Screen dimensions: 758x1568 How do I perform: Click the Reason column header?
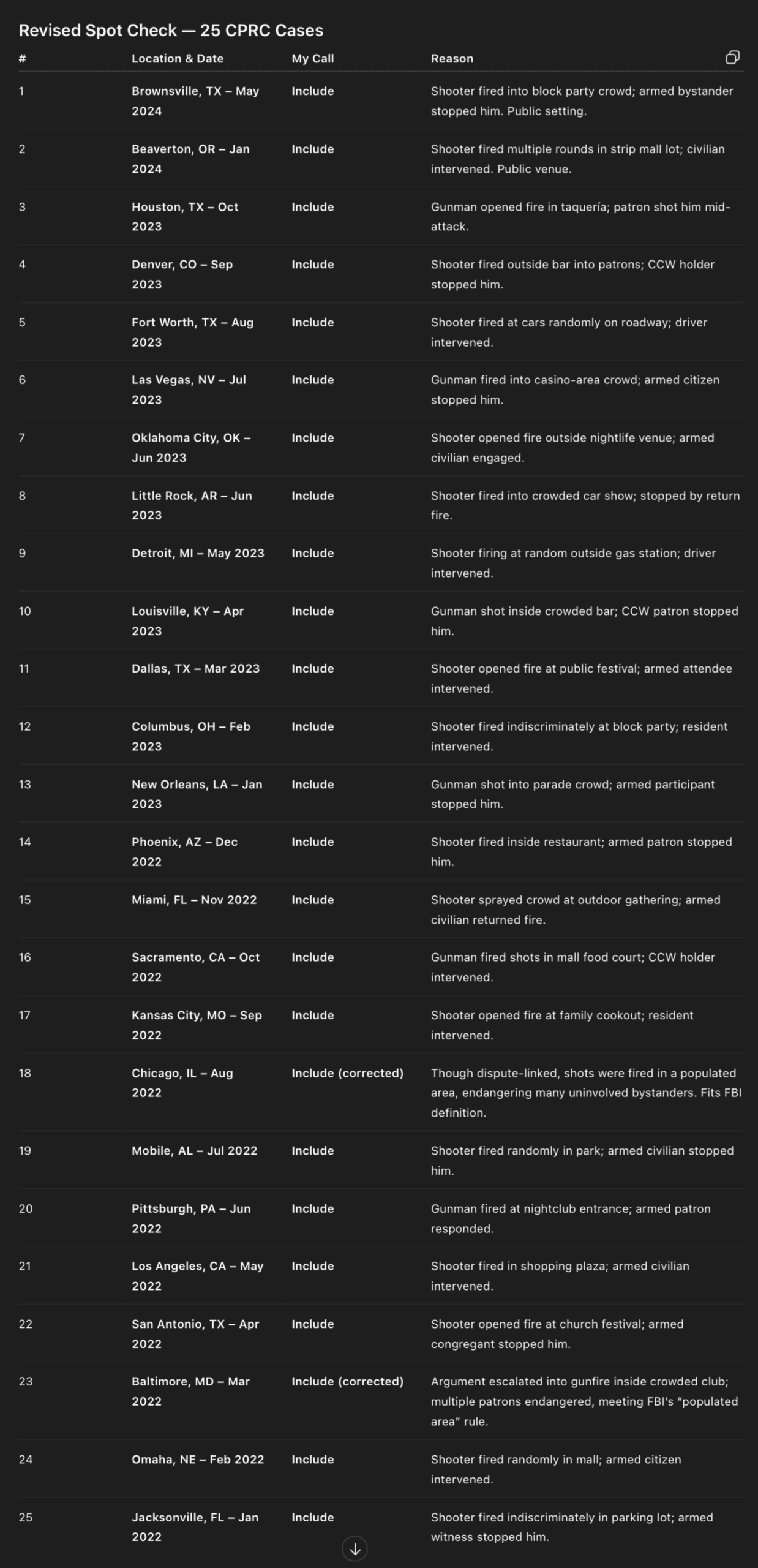pyautogui.click(x=452, y=59)
